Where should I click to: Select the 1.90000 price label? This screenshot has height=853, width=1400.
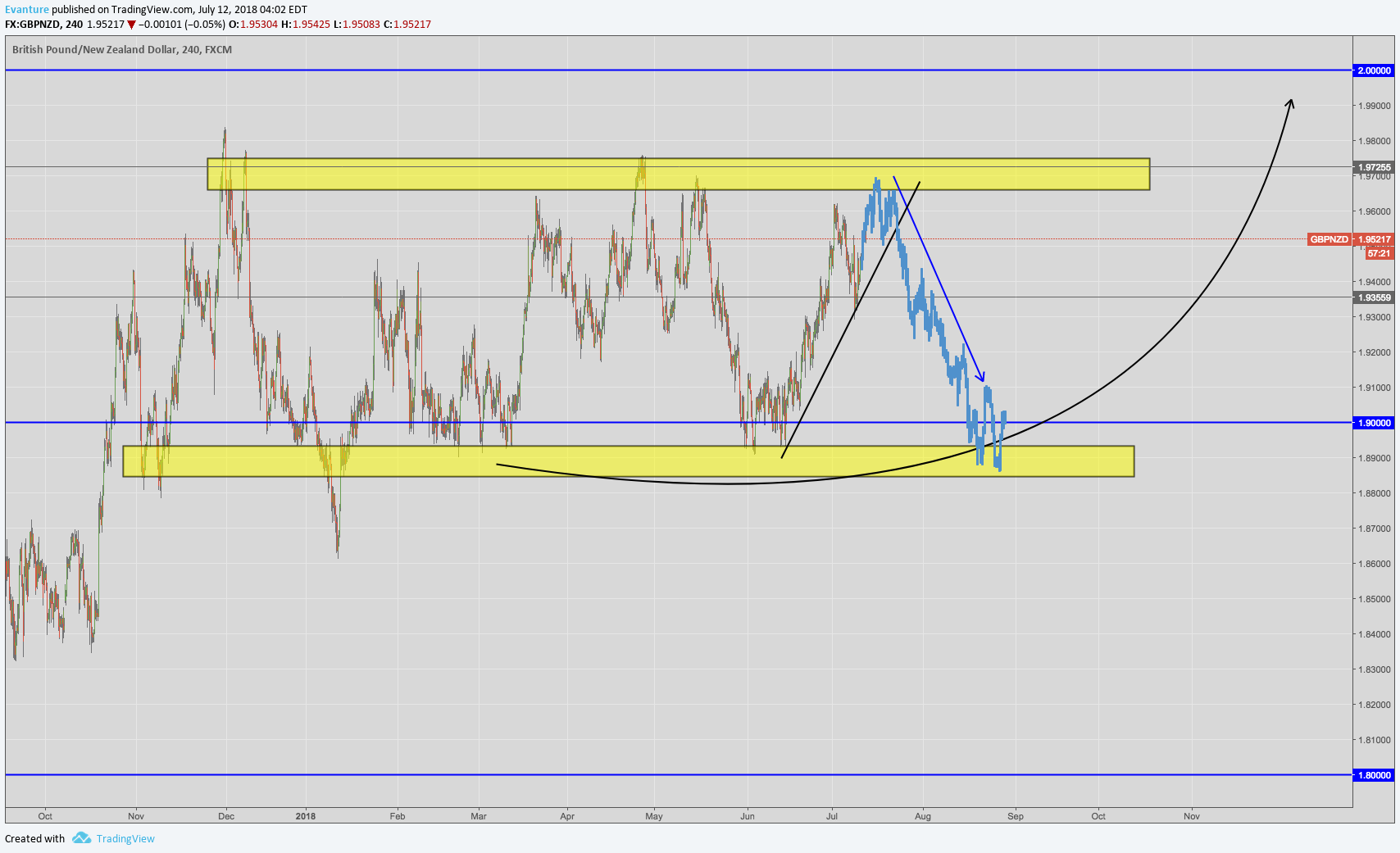click(x=1374, y=423)
